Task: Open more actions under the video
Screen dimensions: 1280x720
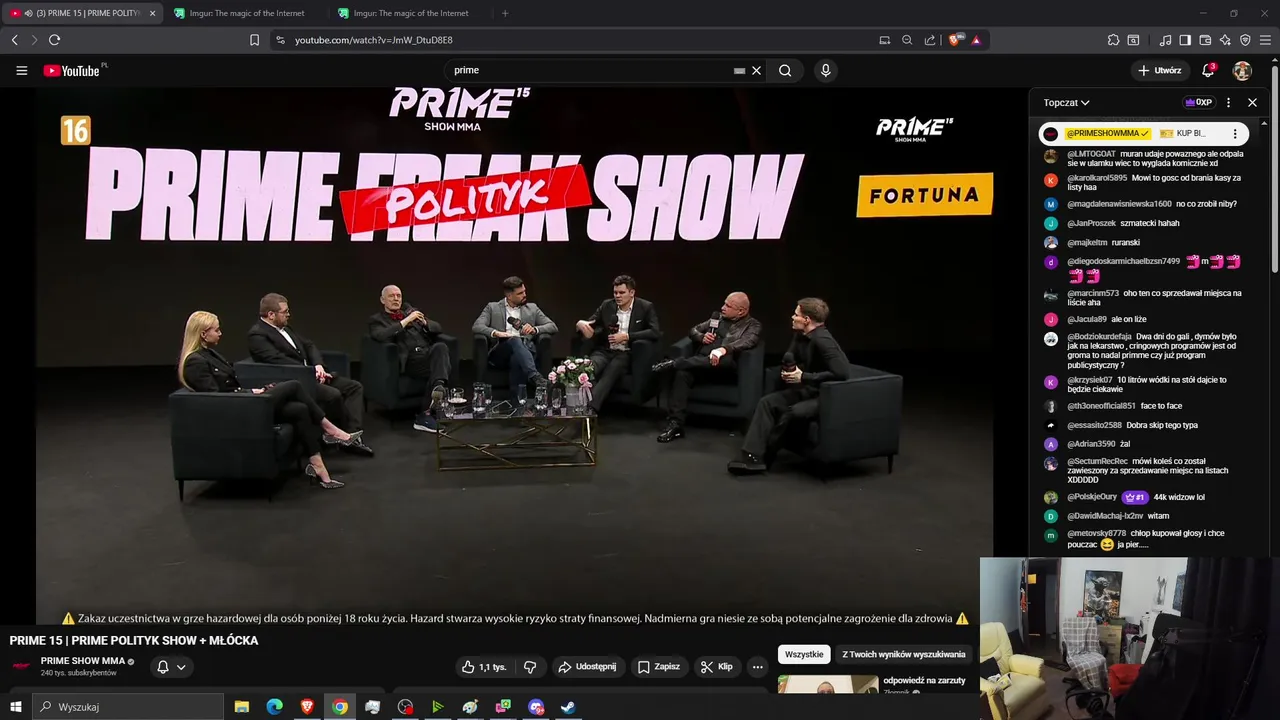Action: tap(757, 667)
